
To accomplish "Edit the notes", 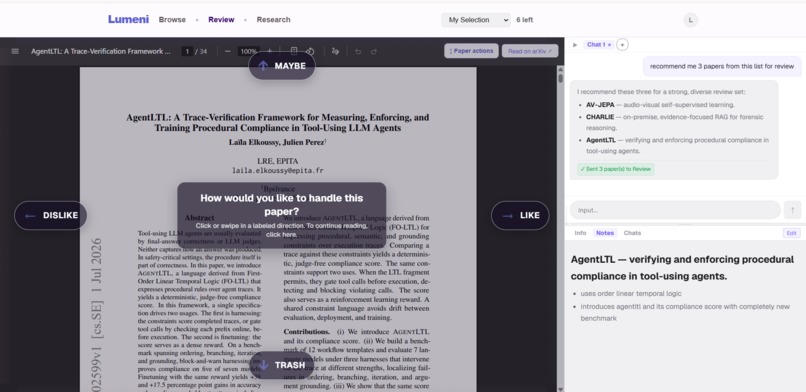I will pos(792,233).
